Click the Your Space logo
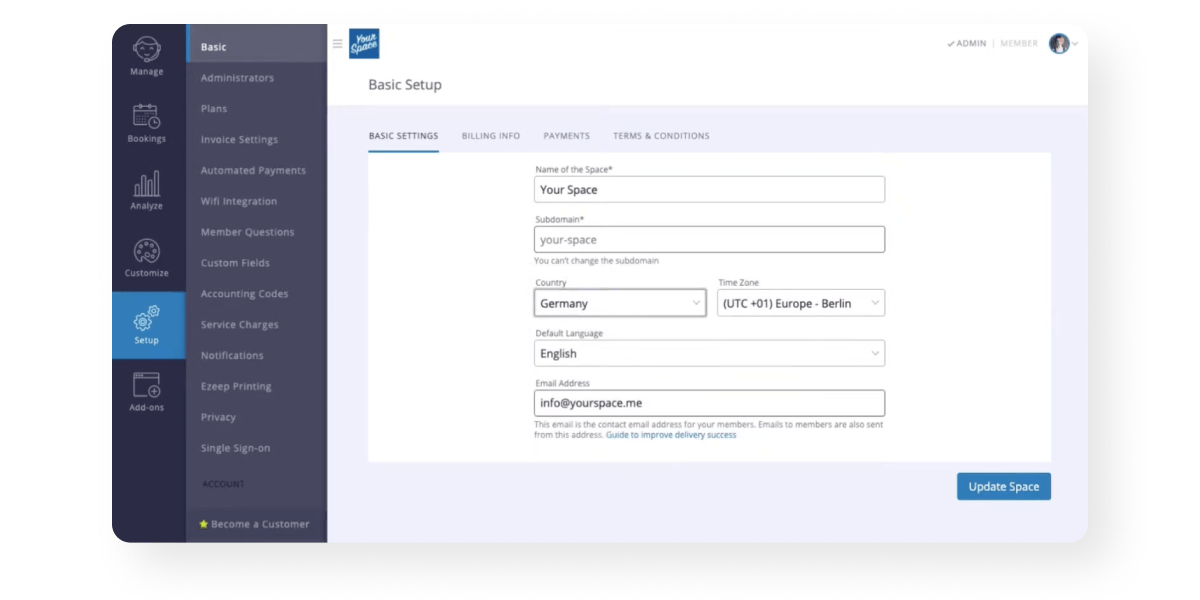1200x600 pixels. (x=364, y=44)
